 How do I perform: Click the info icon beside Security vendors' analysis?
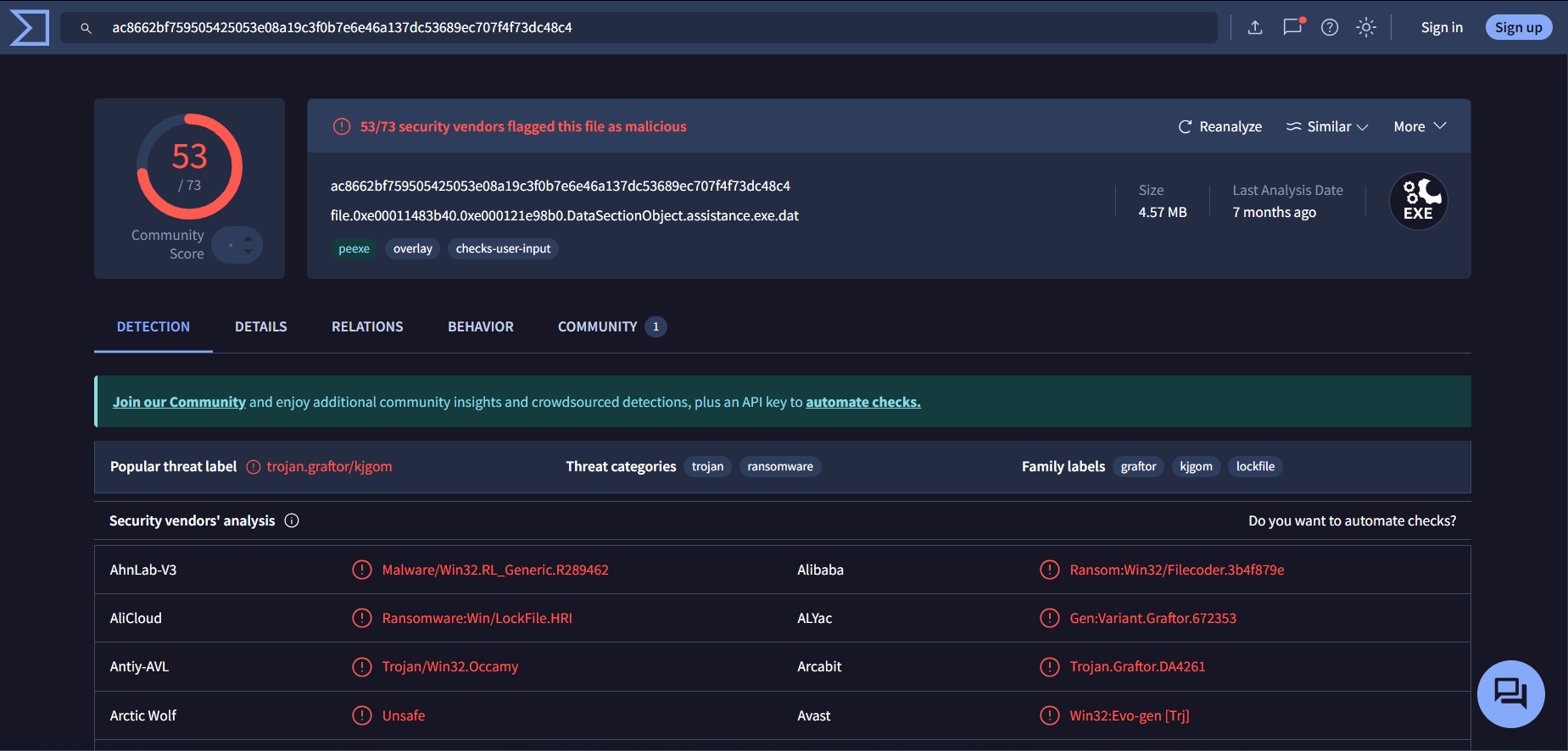(x=292, y=520)
